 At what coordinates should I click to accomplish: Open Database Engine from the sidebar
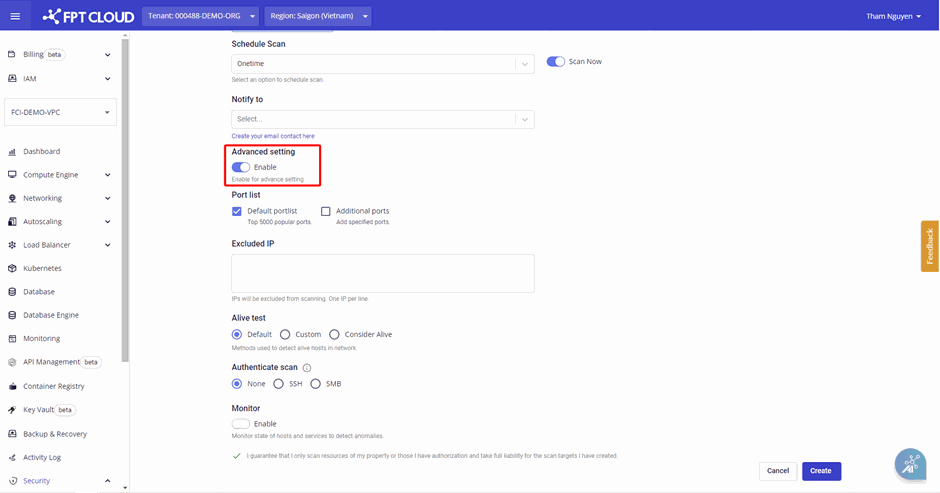[51, 315]
